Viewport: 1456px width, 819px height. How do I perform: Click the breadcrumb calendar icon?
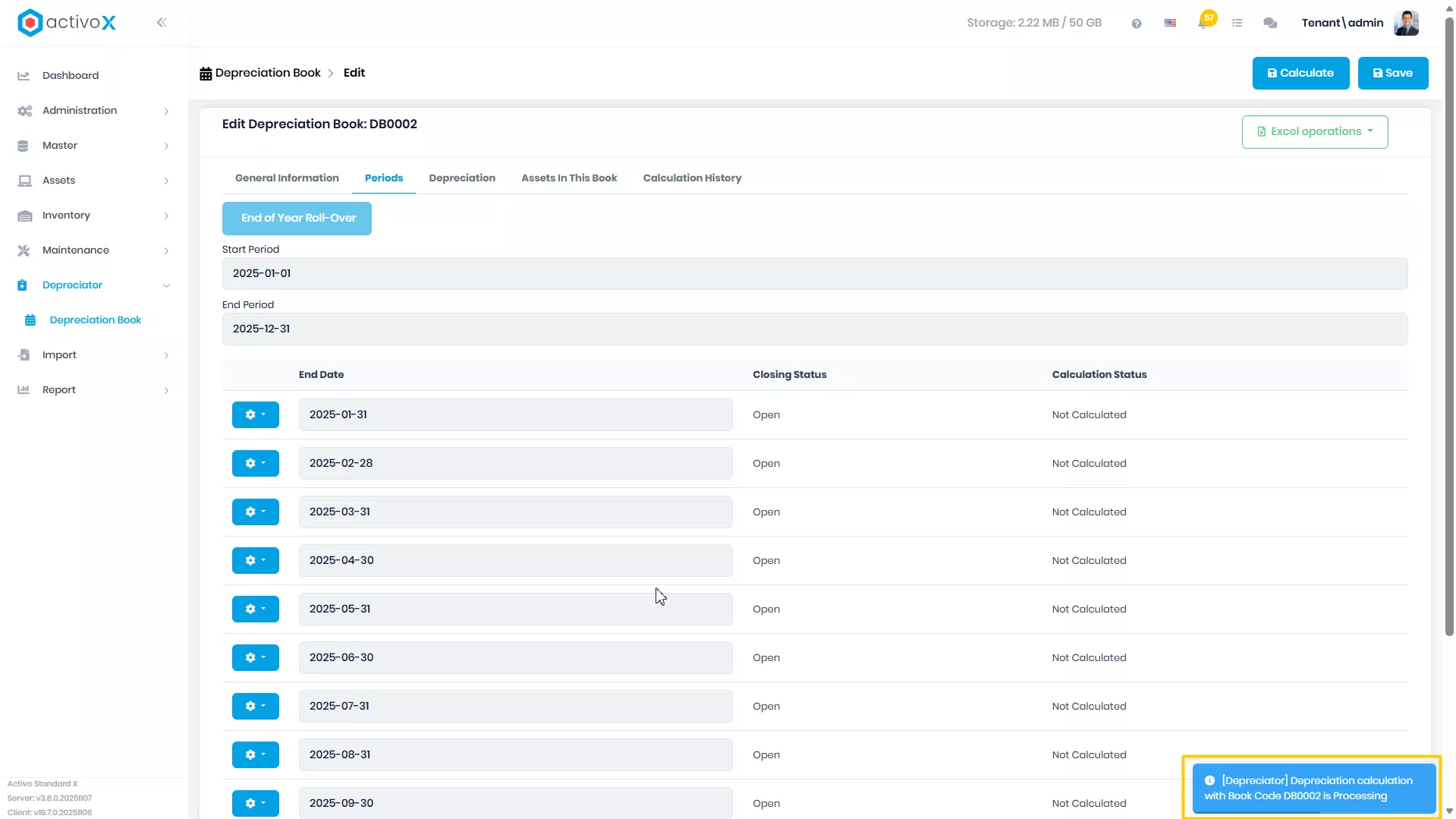coord(206,74)
